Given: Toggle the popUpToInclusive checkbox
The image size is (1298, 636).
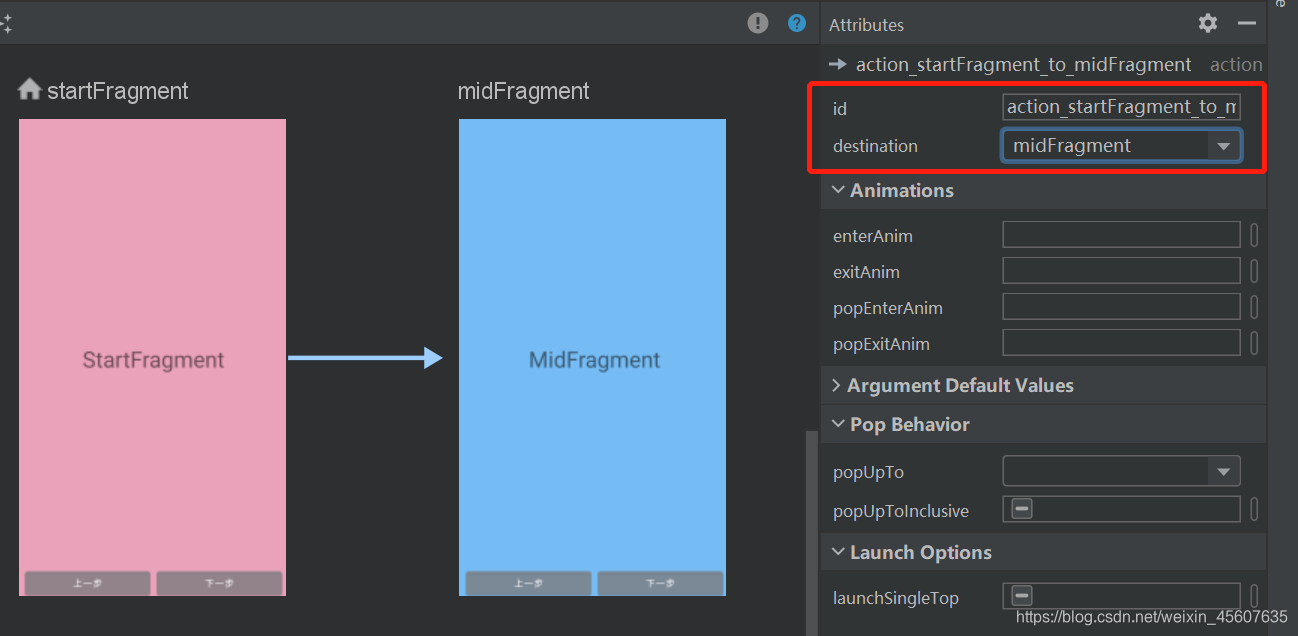Looking at the screenshot, I should pyautogui.click(x=1022, y=509).
